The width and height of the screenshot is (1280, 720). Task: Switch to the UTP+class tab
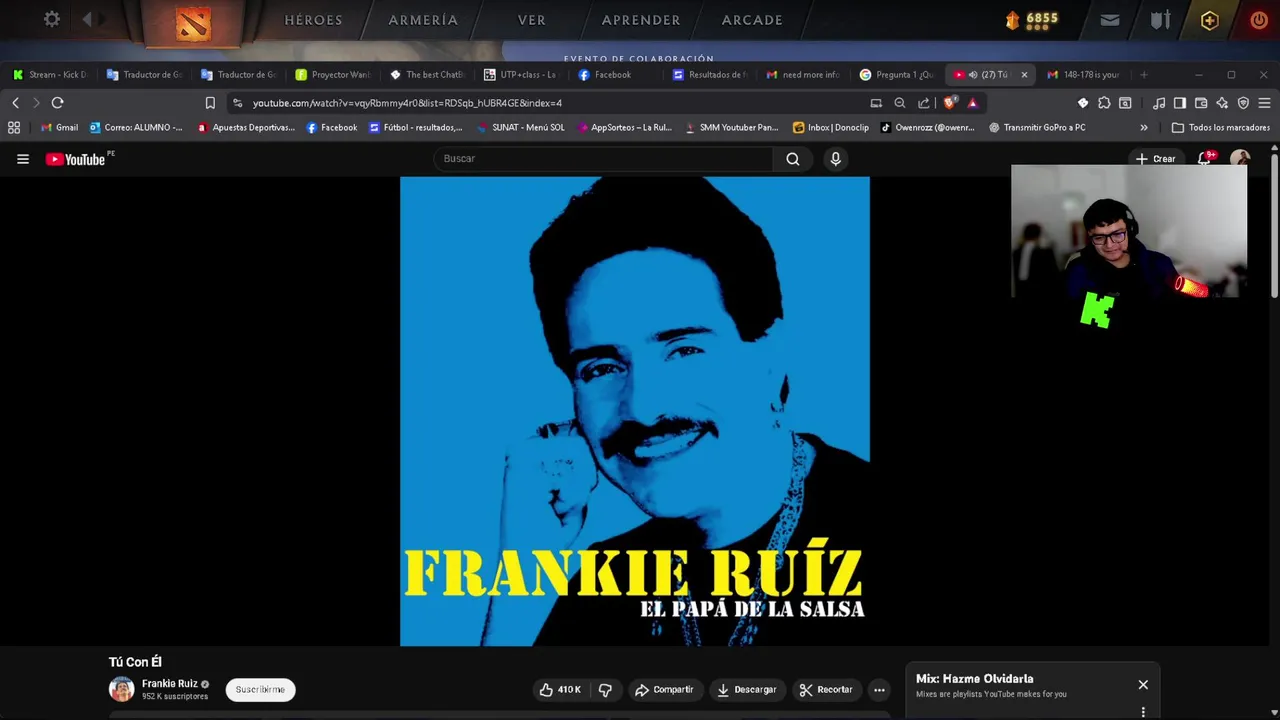click(521, 74)
